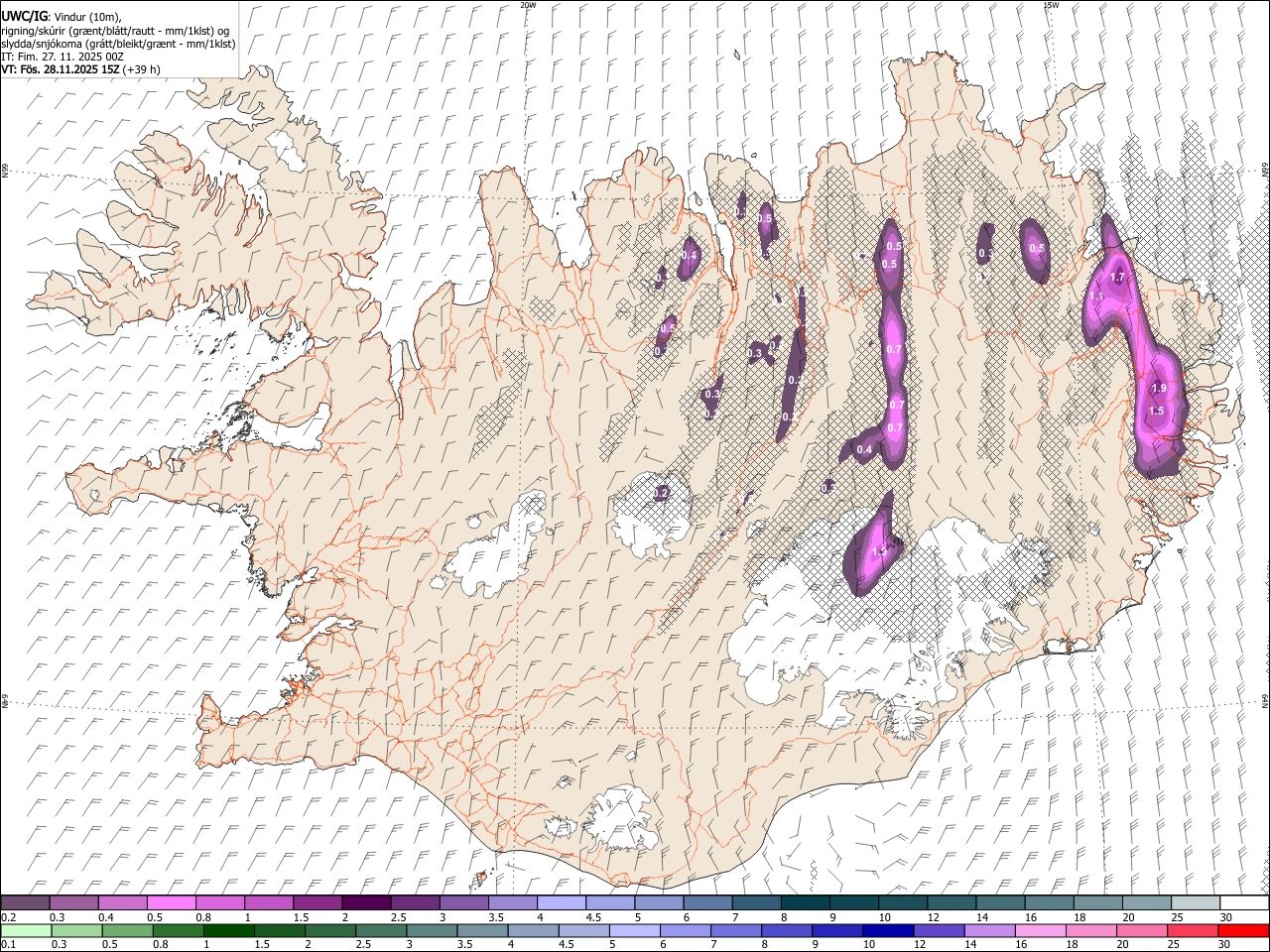The height and width of the screenshot is (952, 1270).
Task: Click the UWC/IG title text
Action: click(24, 16)
